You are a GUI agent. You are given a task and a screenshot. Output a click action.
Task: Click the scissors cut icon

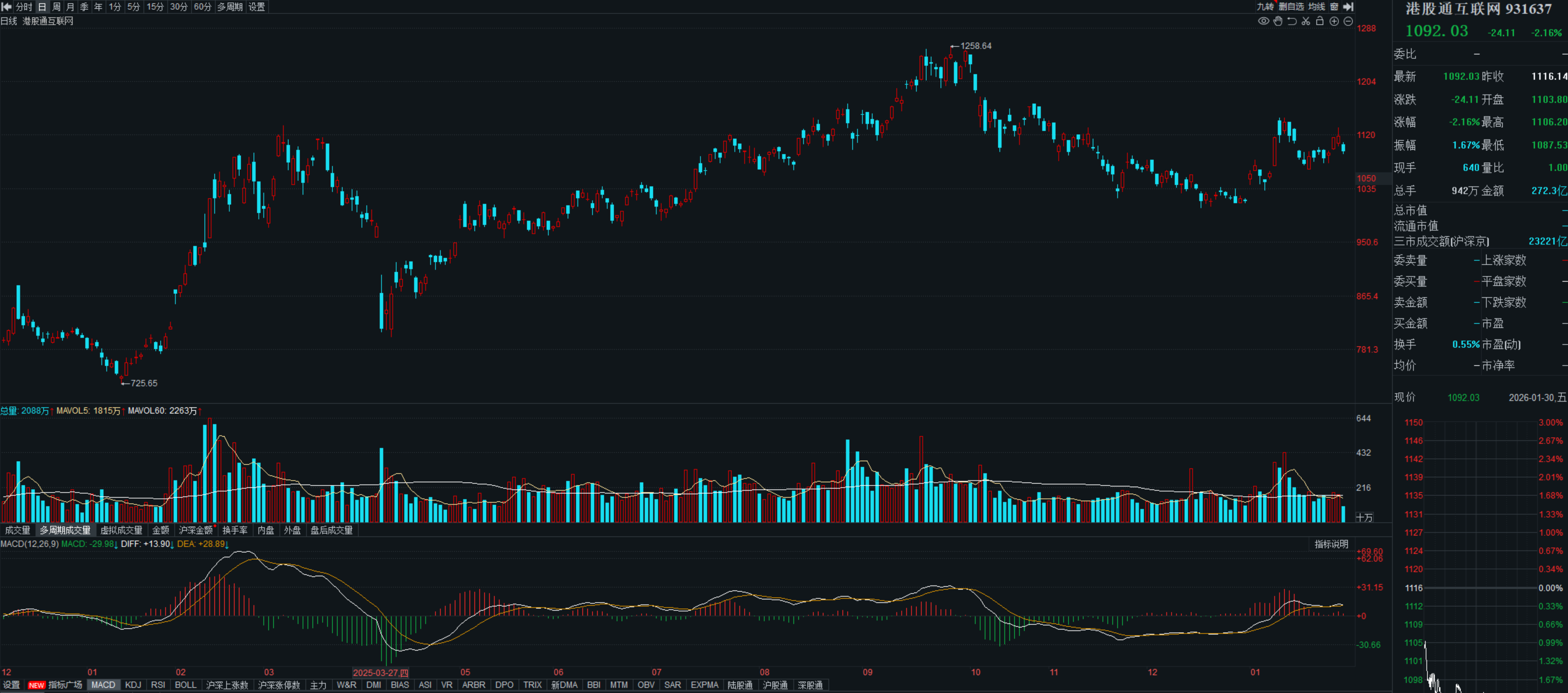point(1306,22)
